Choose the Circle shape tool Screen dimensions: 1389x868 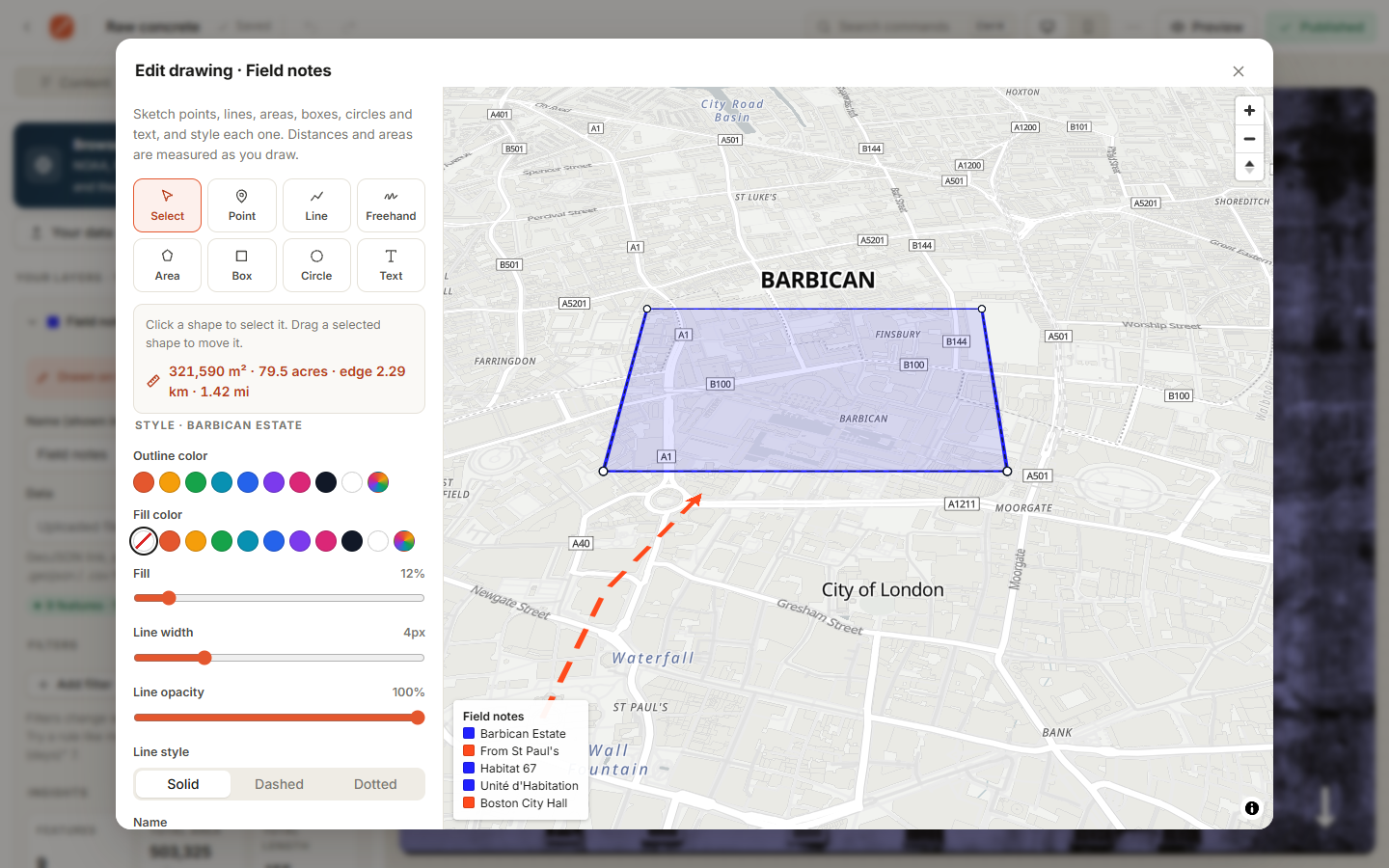tap(316, 265)
